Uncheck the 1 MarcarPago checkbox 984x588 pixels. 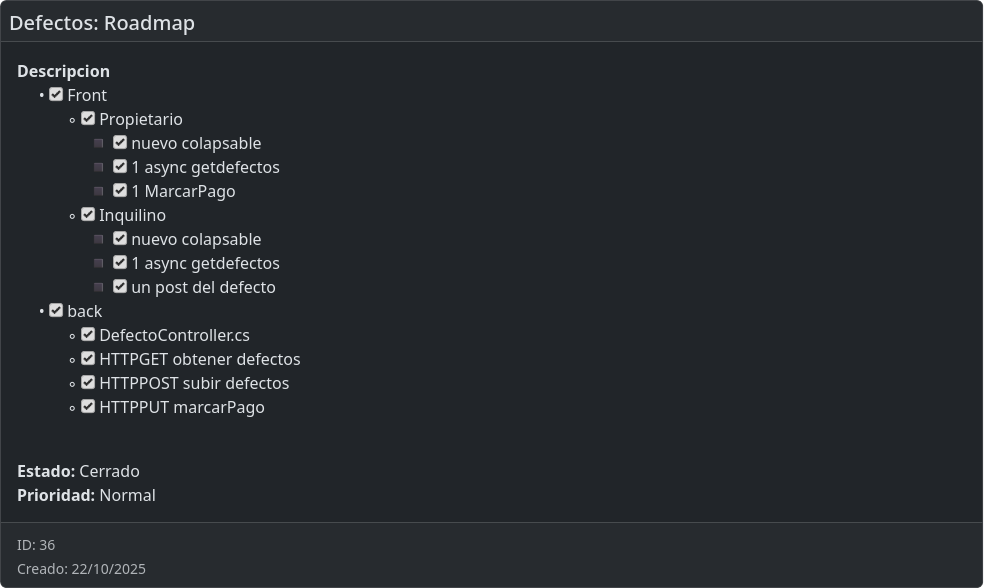(x=120, y=191)
